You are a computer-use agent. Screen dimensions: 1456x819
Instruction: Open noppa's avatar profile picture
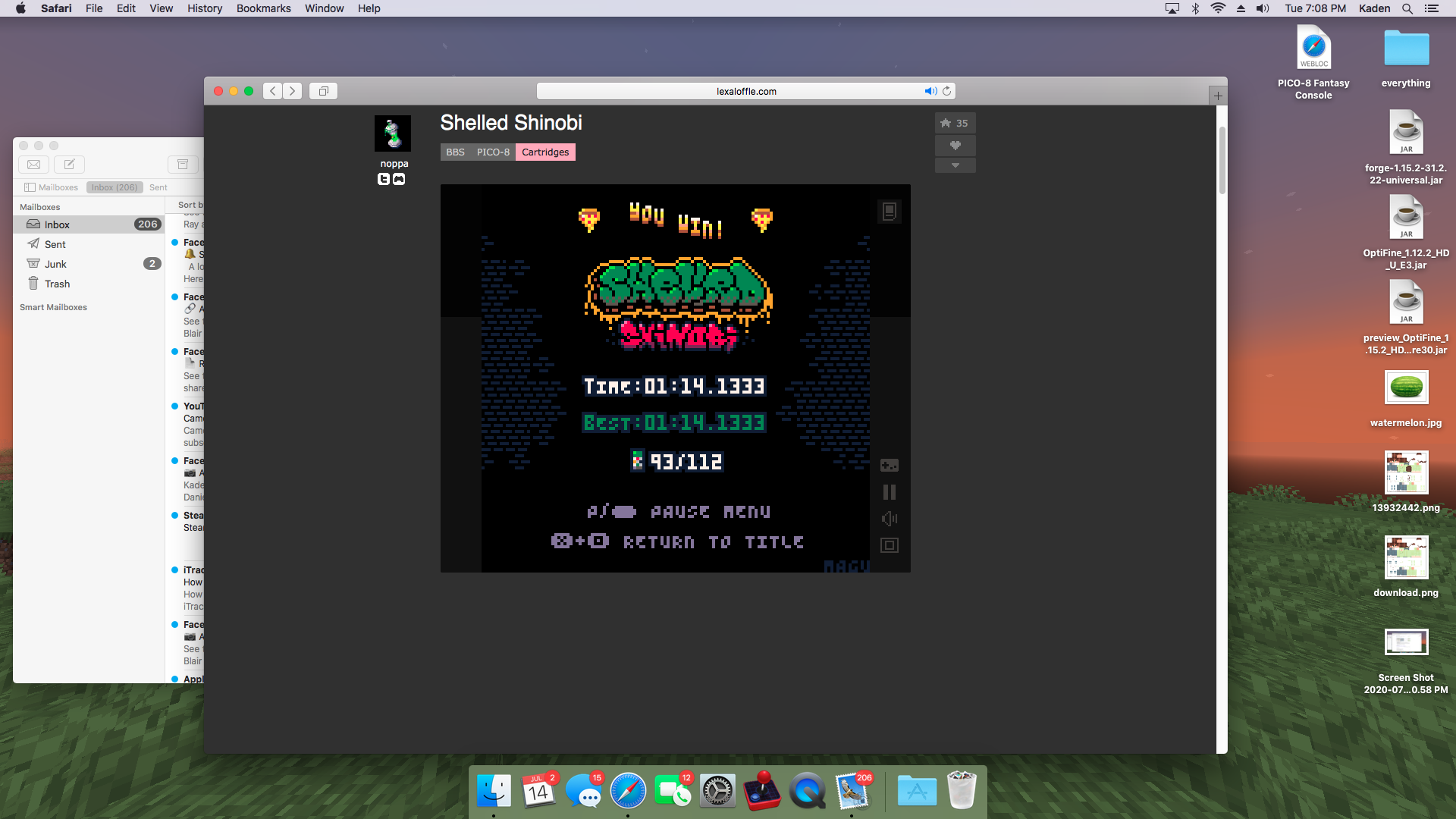(x=393, y=133)
